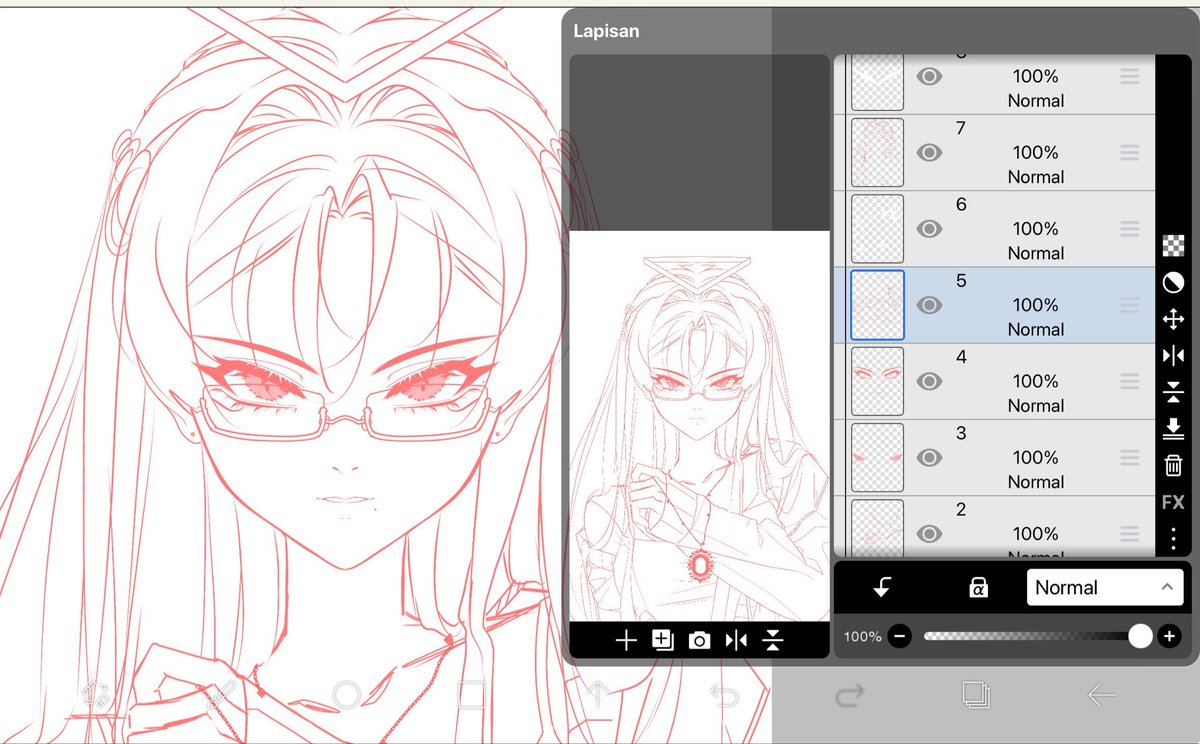The image size is (1200, 744).
Task: Hide layer 3 with its eye icon
Action: tap(929, 457)
